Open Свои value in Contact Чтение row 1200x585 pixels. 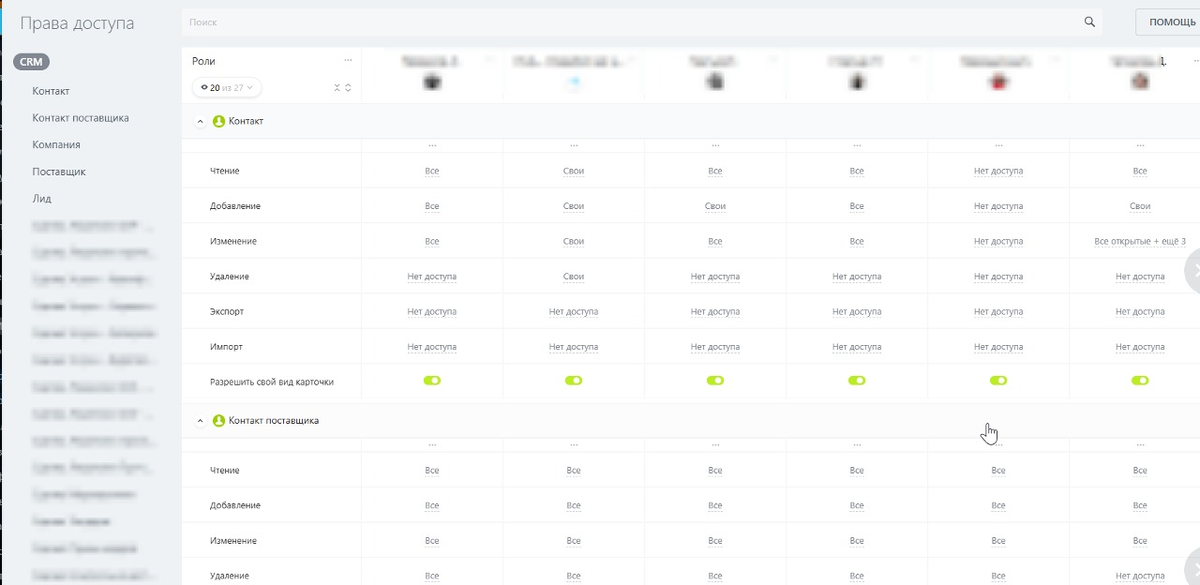coord(573,171)
